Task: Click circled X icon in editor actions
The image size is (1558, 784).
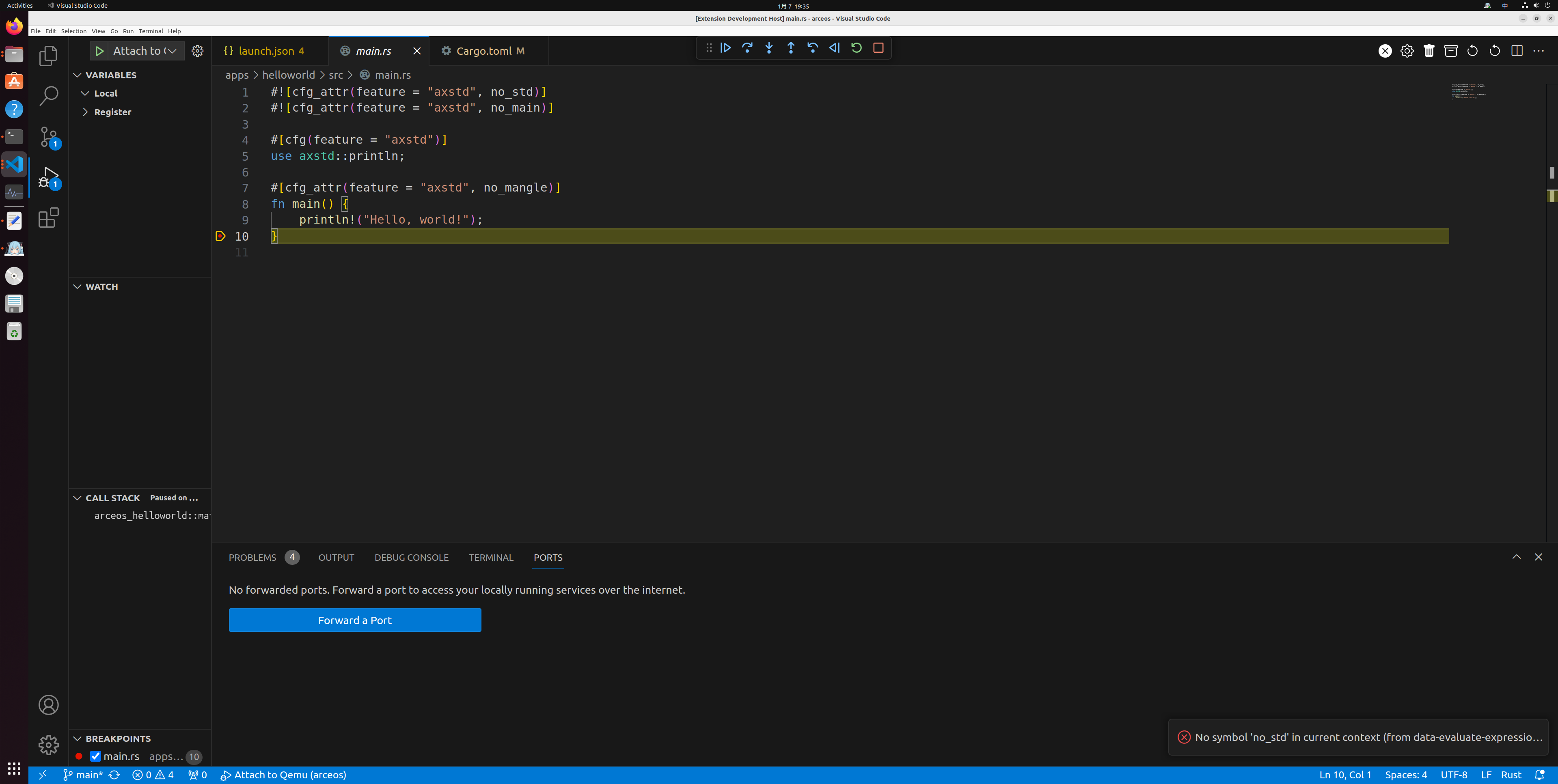Action: (1385, 51)
